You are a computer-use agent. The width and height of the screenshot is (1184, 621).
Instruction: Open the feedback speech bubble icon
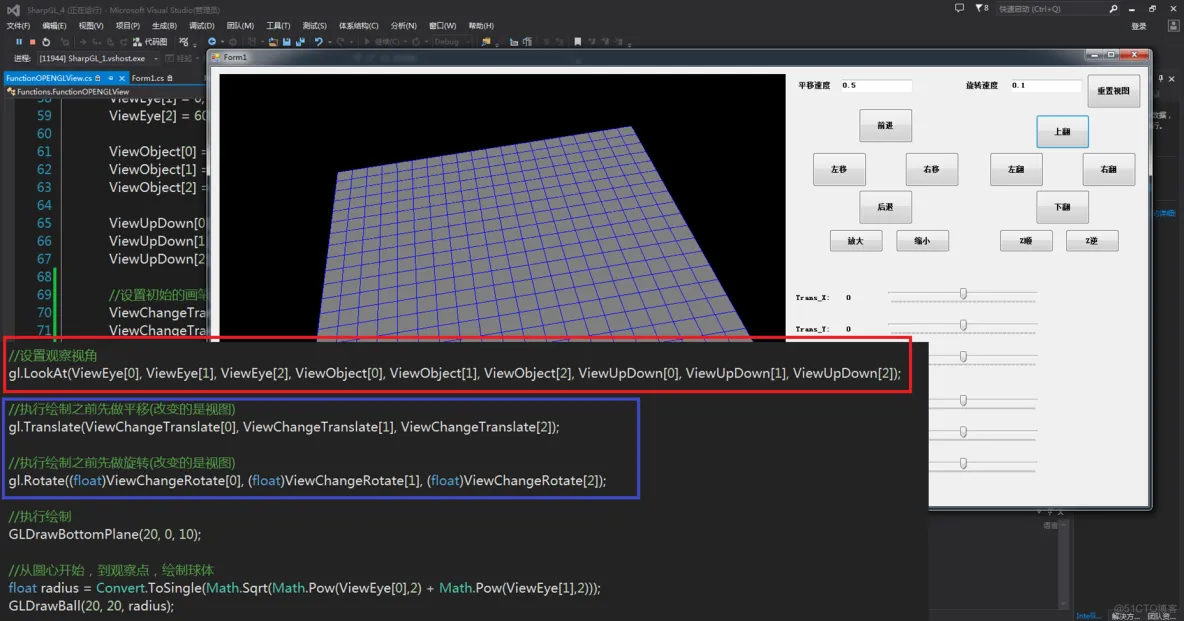click(x=959, y=8)
